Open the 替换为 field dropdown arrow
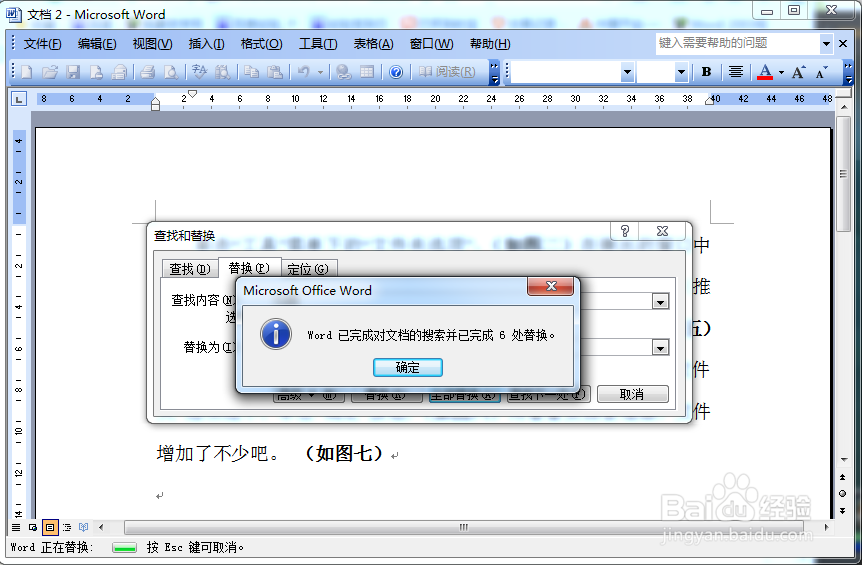This screenshot has width=862, height=565. 660,347
